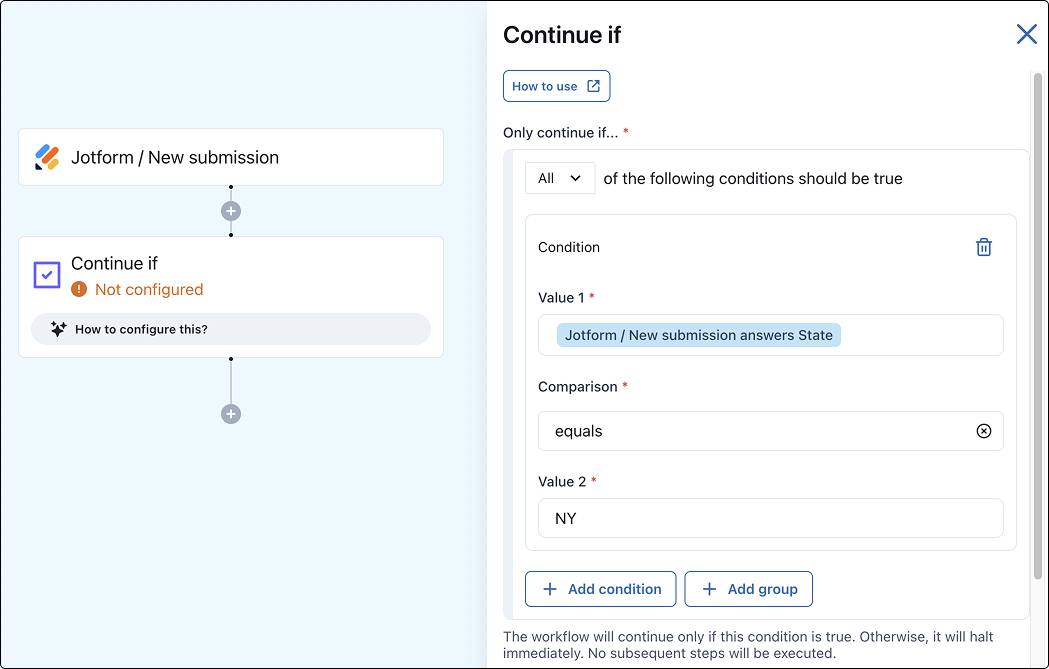
Task: Click the Add group button
Action: (x=749, y=589)
